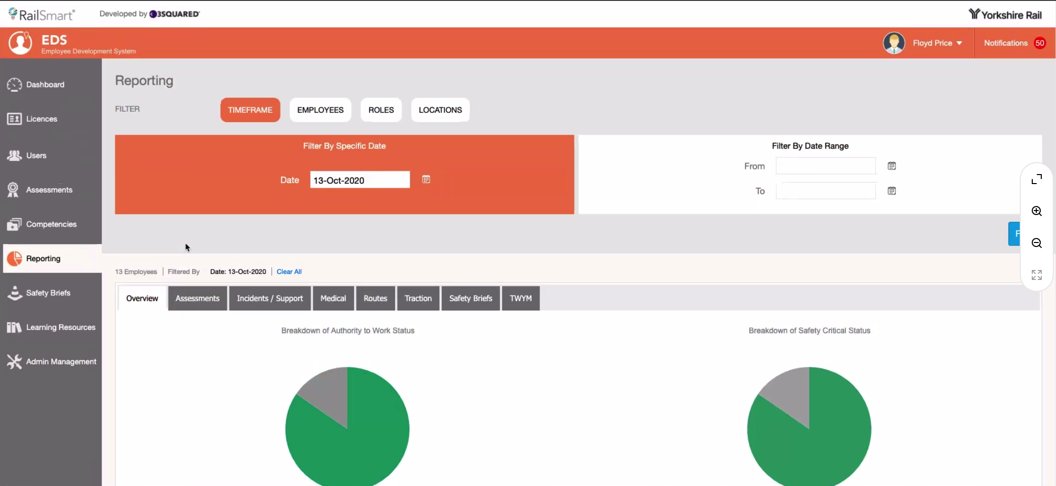
Task: Click the zoom in magnifier icon
Action: tap(1036, 211)
